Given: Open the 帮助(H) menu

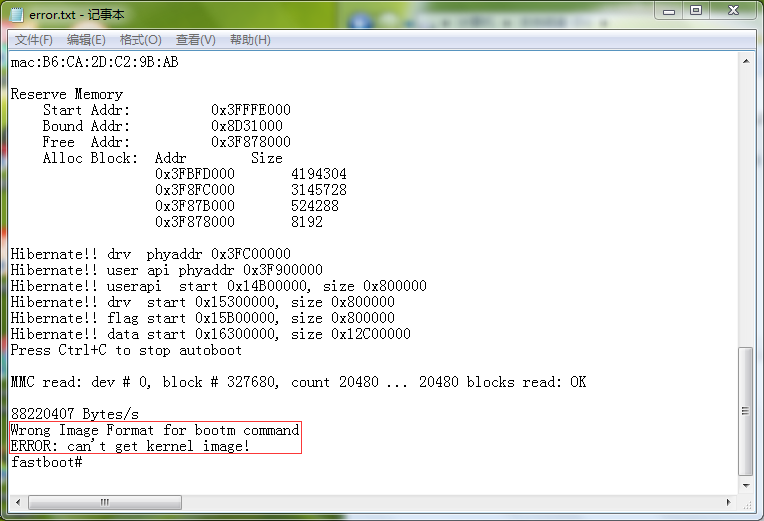Looking at the screenshot, I should pyautogui.click(x=250, y=40).
